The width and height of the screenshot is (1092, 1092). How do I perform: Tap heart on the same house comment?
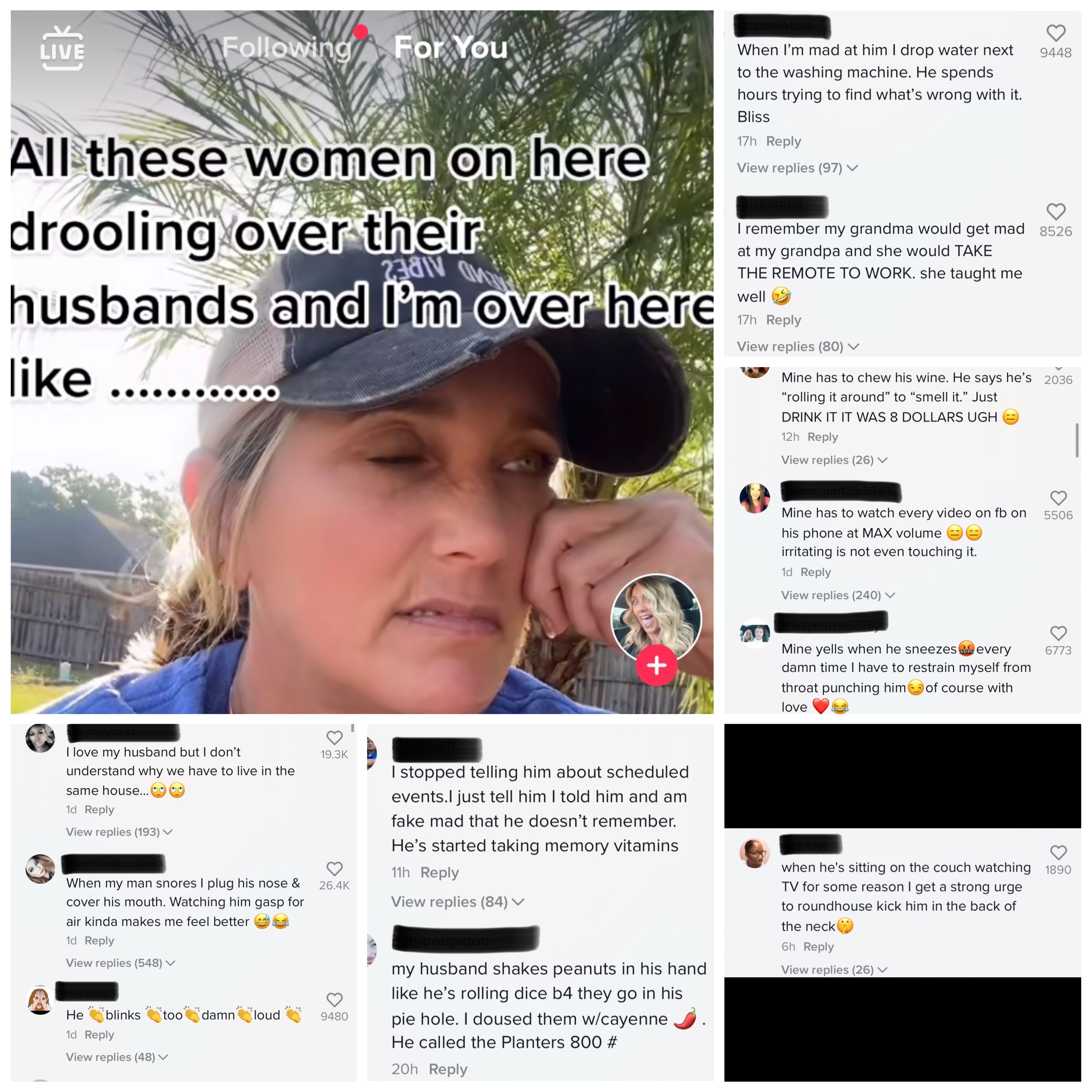(334, 738)
